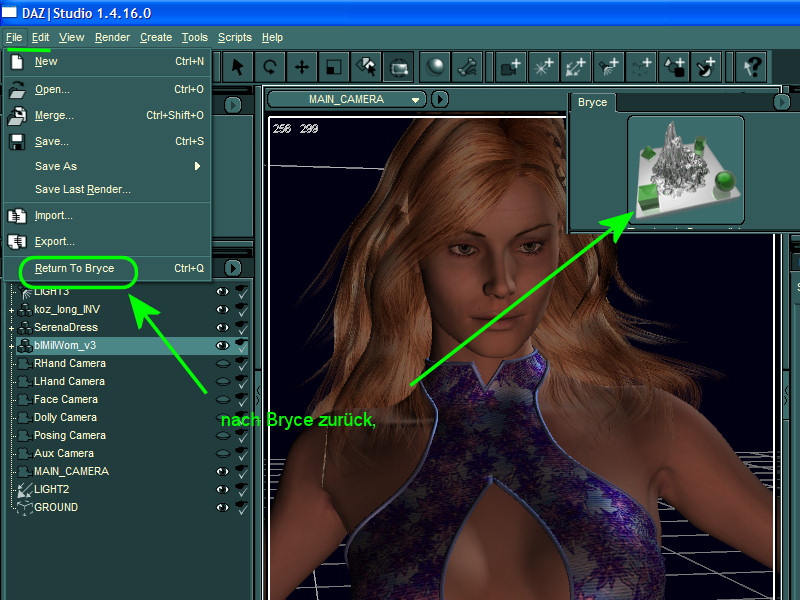This screenshot has height=600, width=800.
Task: Click the render viewport icon
Action: tap(398, 67)
